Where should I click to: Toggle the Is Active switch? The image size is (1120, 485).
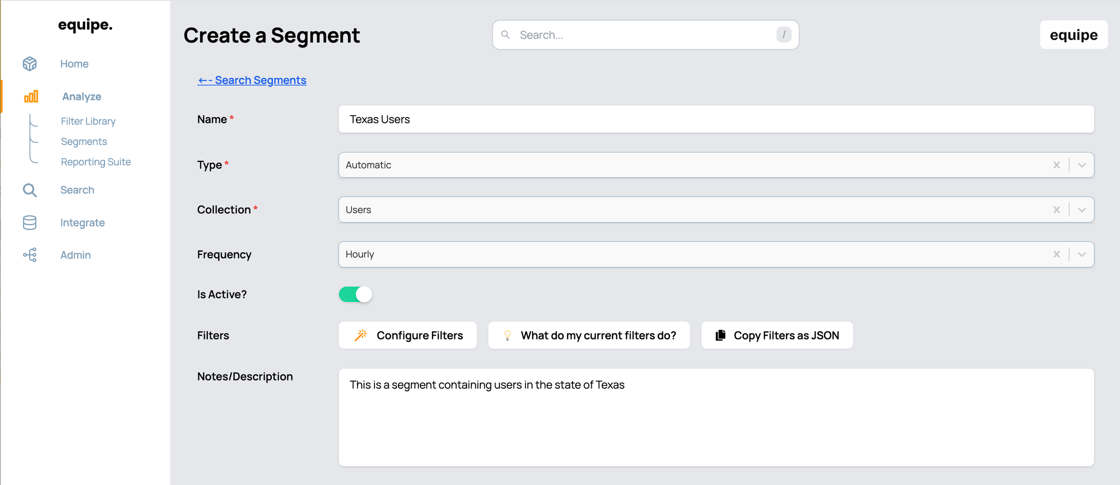point(356,294)
